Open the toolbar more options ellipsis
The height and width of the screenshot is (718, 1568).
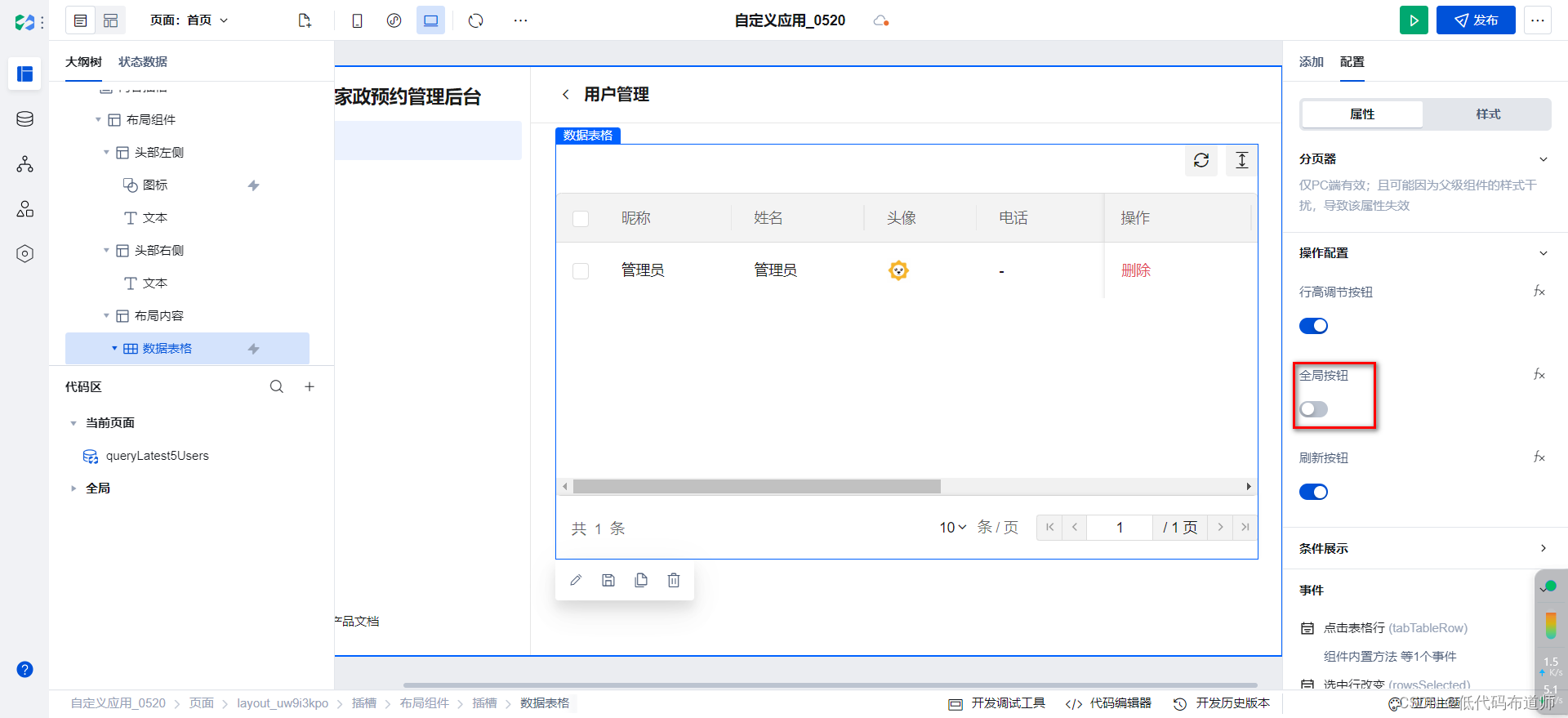pyautogui.click(x=520, y=20)
